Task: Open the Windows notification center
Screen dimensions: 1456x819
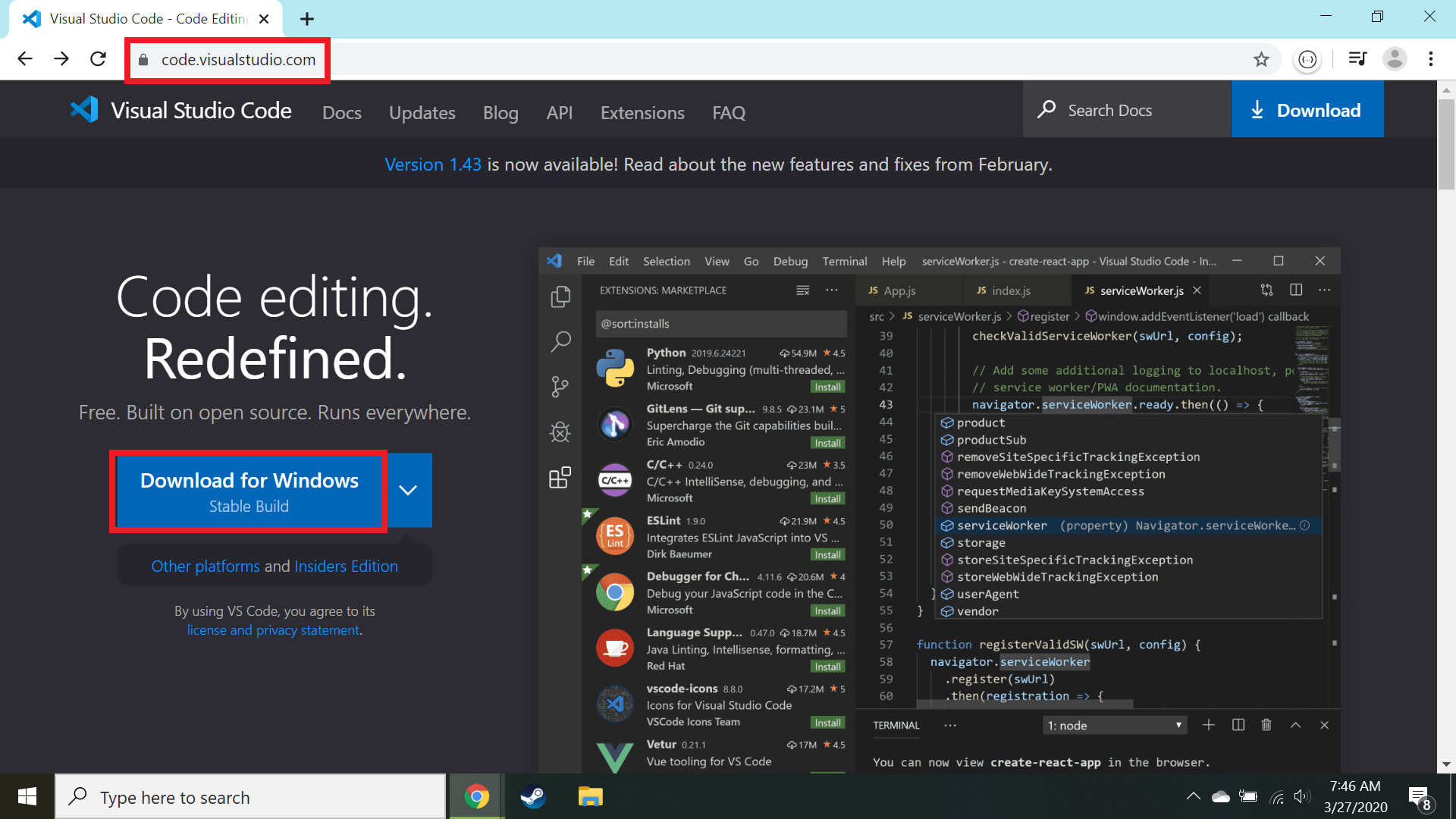Action: [1419, 797]
